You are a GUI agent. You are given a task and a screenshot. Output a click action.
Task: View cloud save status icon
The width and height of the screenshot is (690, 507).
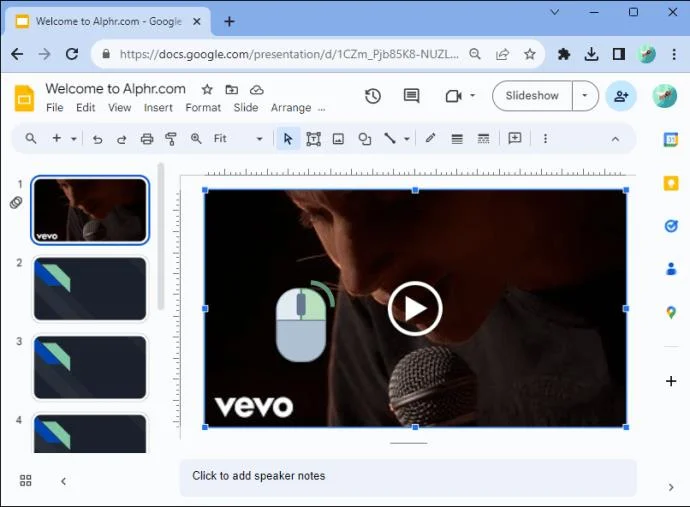coord(257,90)
